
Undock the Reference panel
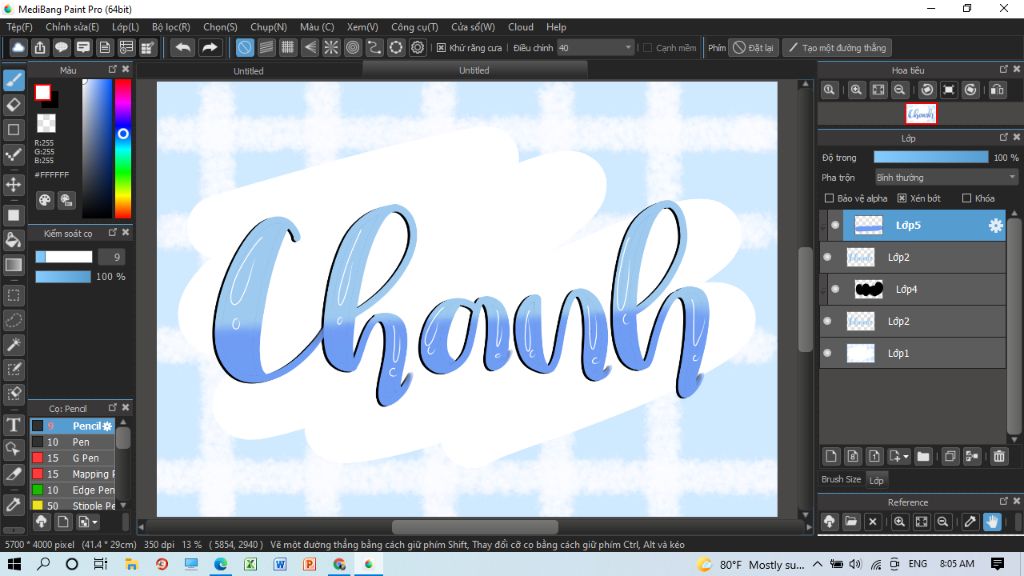tap(1004, 502)
